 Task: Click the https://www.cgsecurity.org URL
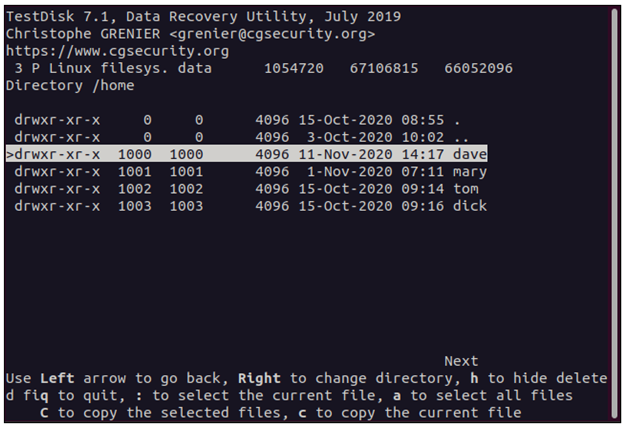[x=117, y=51]
